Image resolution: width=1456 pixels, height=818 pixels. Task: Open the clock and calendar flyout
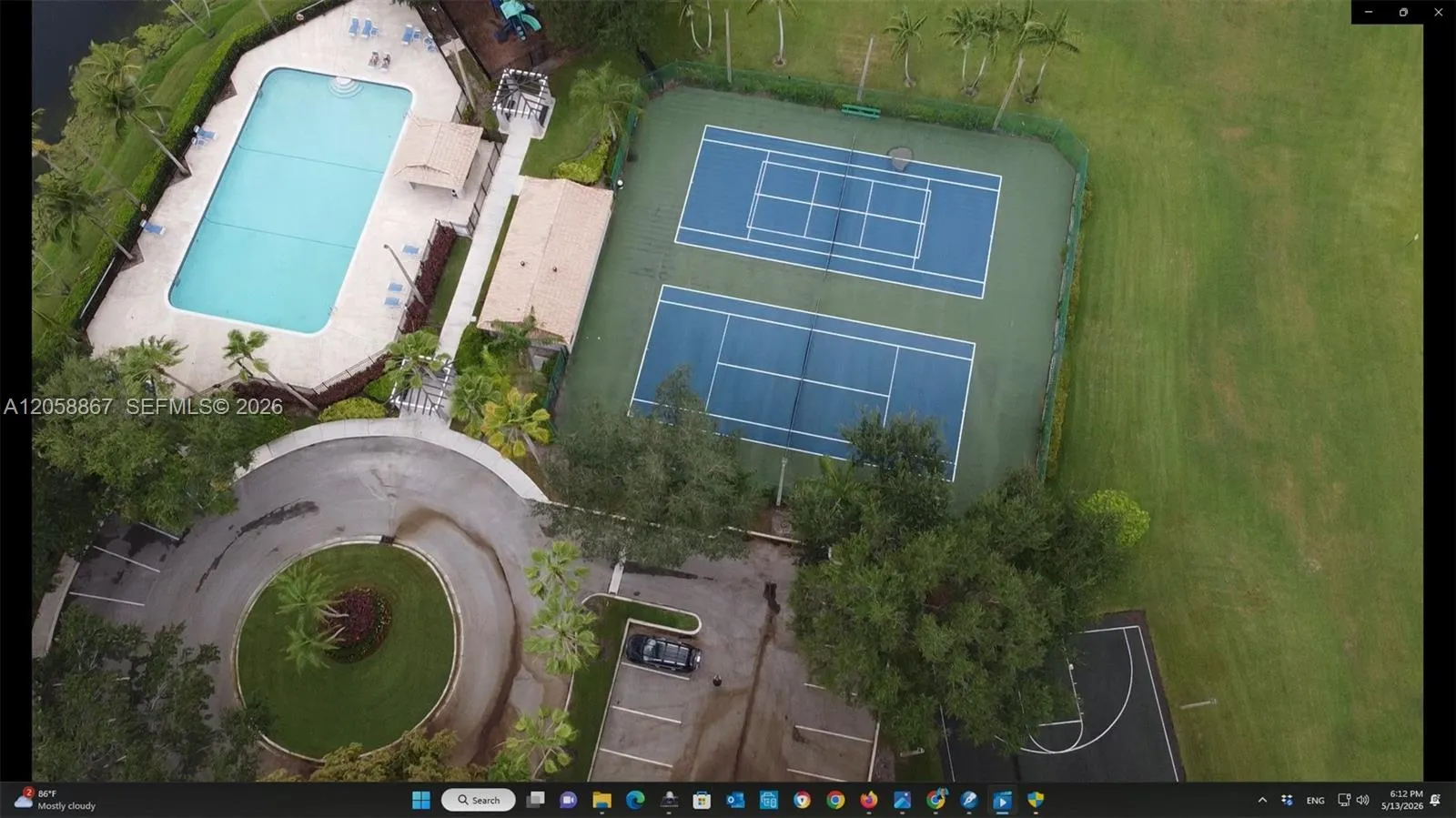tap(1402, 800)
